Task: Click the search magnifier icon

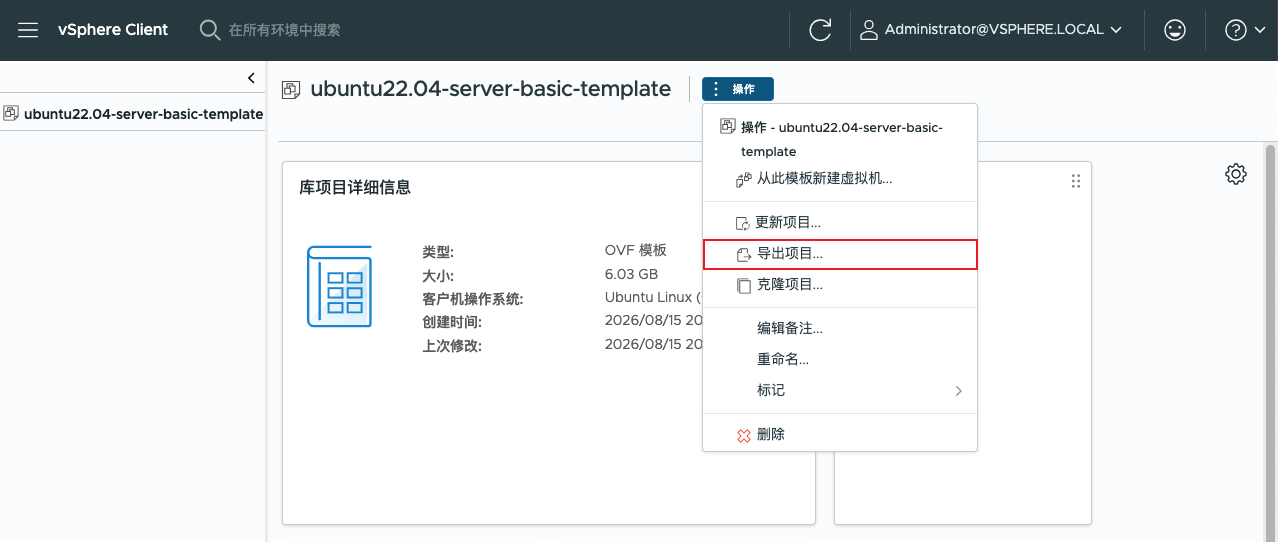Action: click(209, 30)
